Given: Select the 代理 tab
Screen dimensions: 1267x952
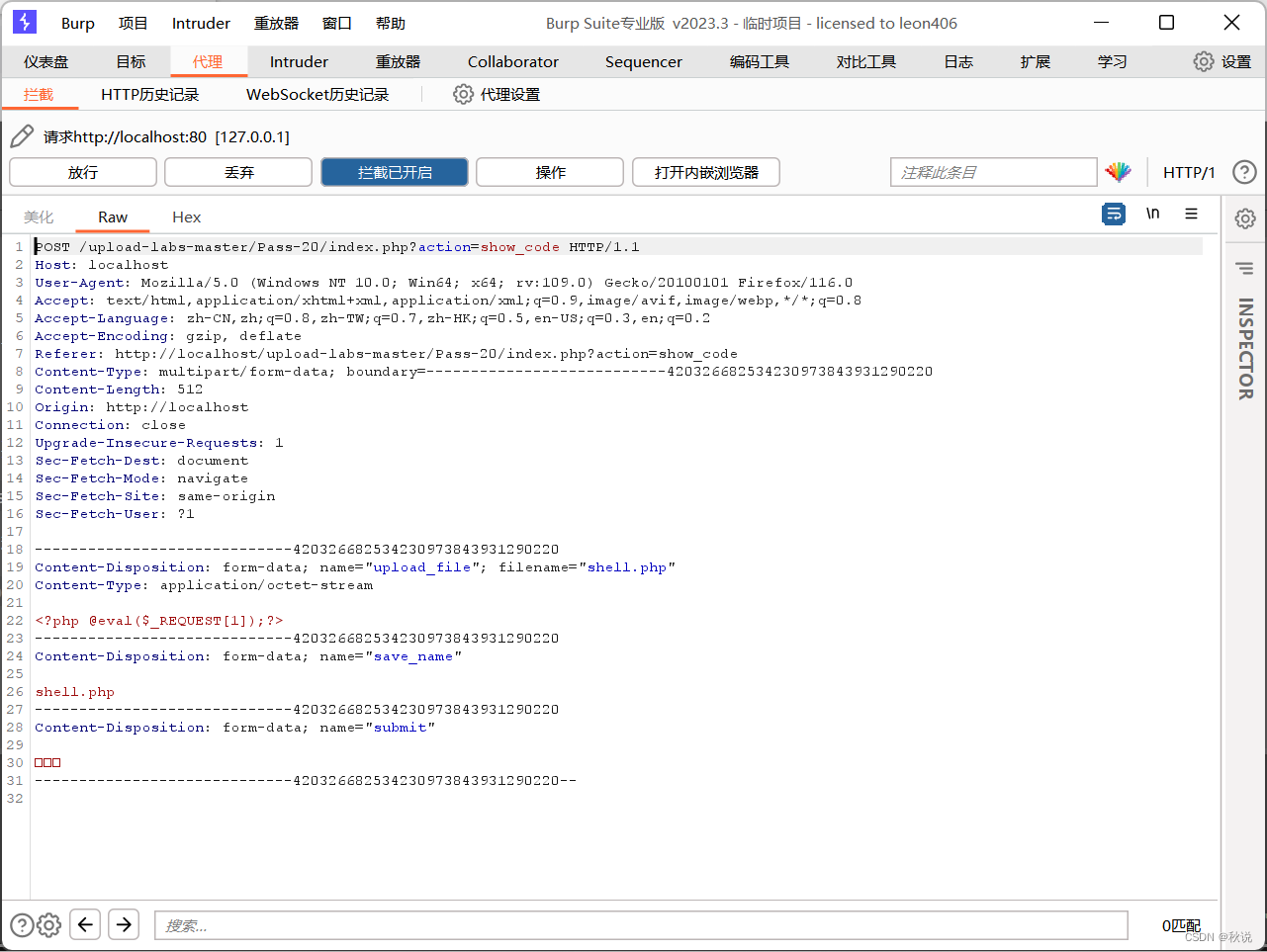Looking at the screenshot, I should coord(208,61).
